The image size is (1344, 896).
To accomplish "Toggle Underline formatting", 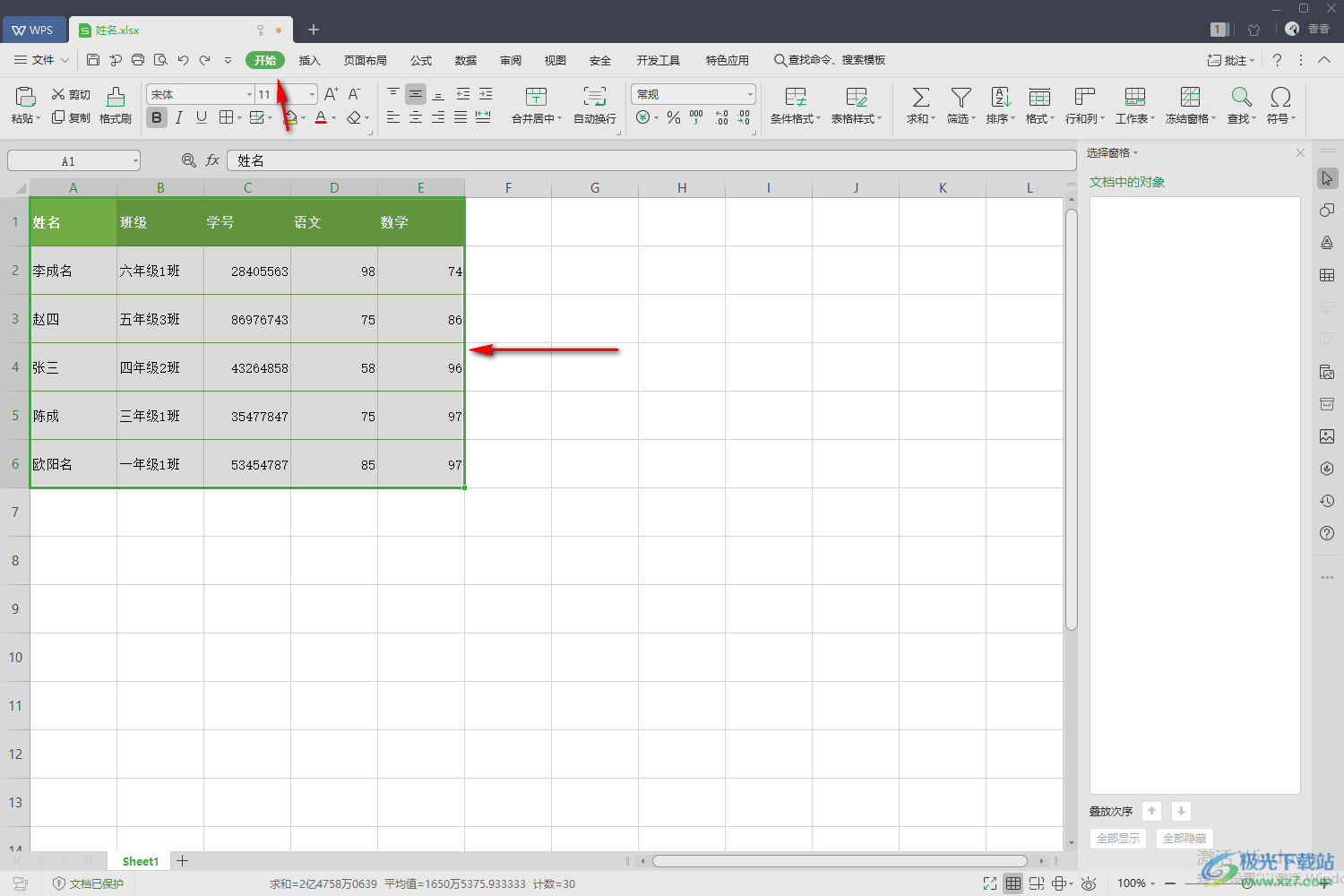I will [202, 117].
